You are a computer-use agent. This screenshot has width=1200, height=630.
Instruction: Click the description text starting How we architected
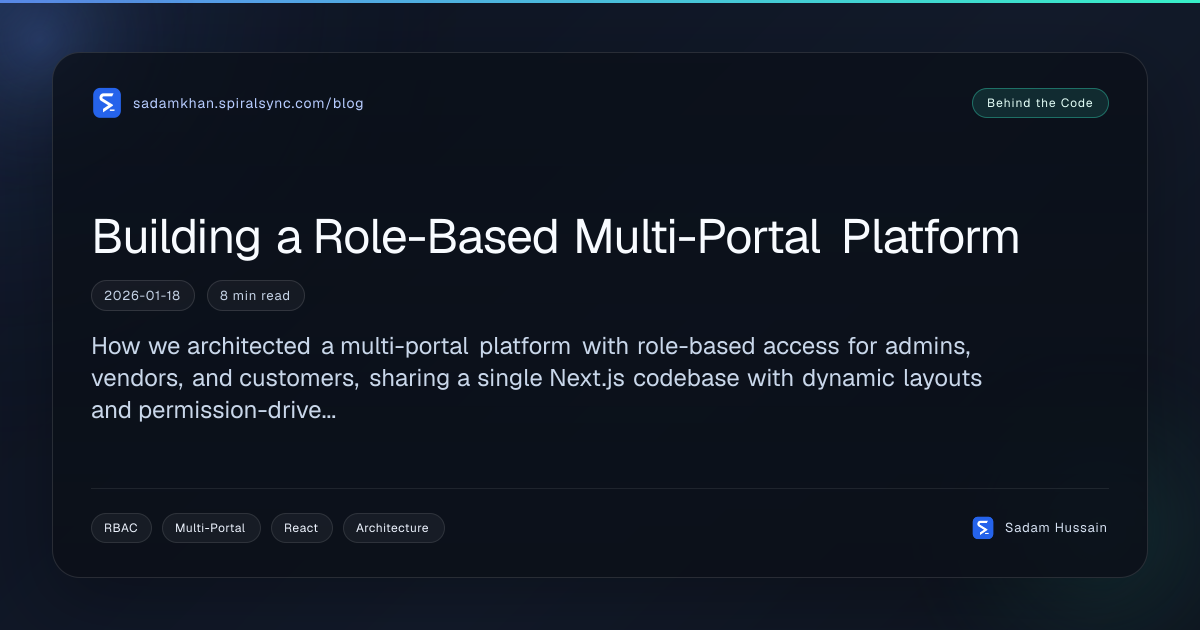click(537, 379)
